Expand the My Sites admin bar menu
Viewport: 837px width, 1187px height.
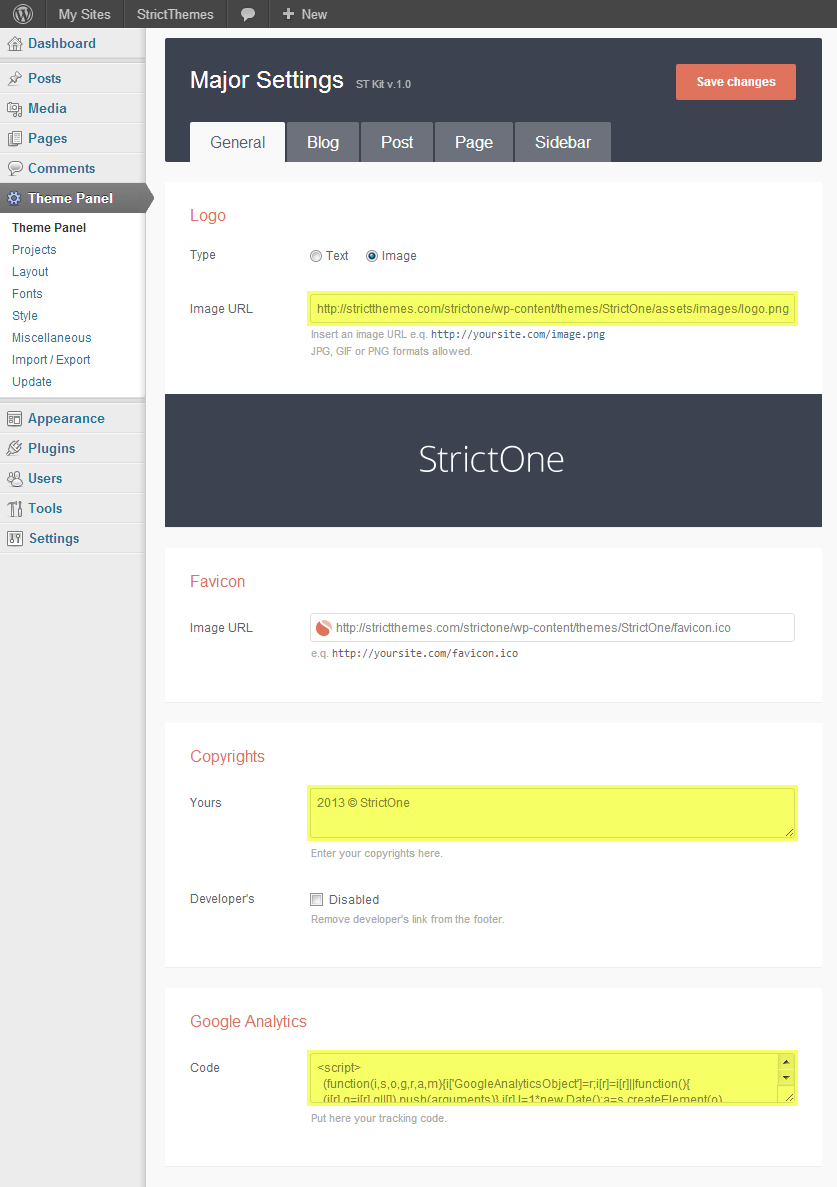pyautogui.click(x=84, y=14)
